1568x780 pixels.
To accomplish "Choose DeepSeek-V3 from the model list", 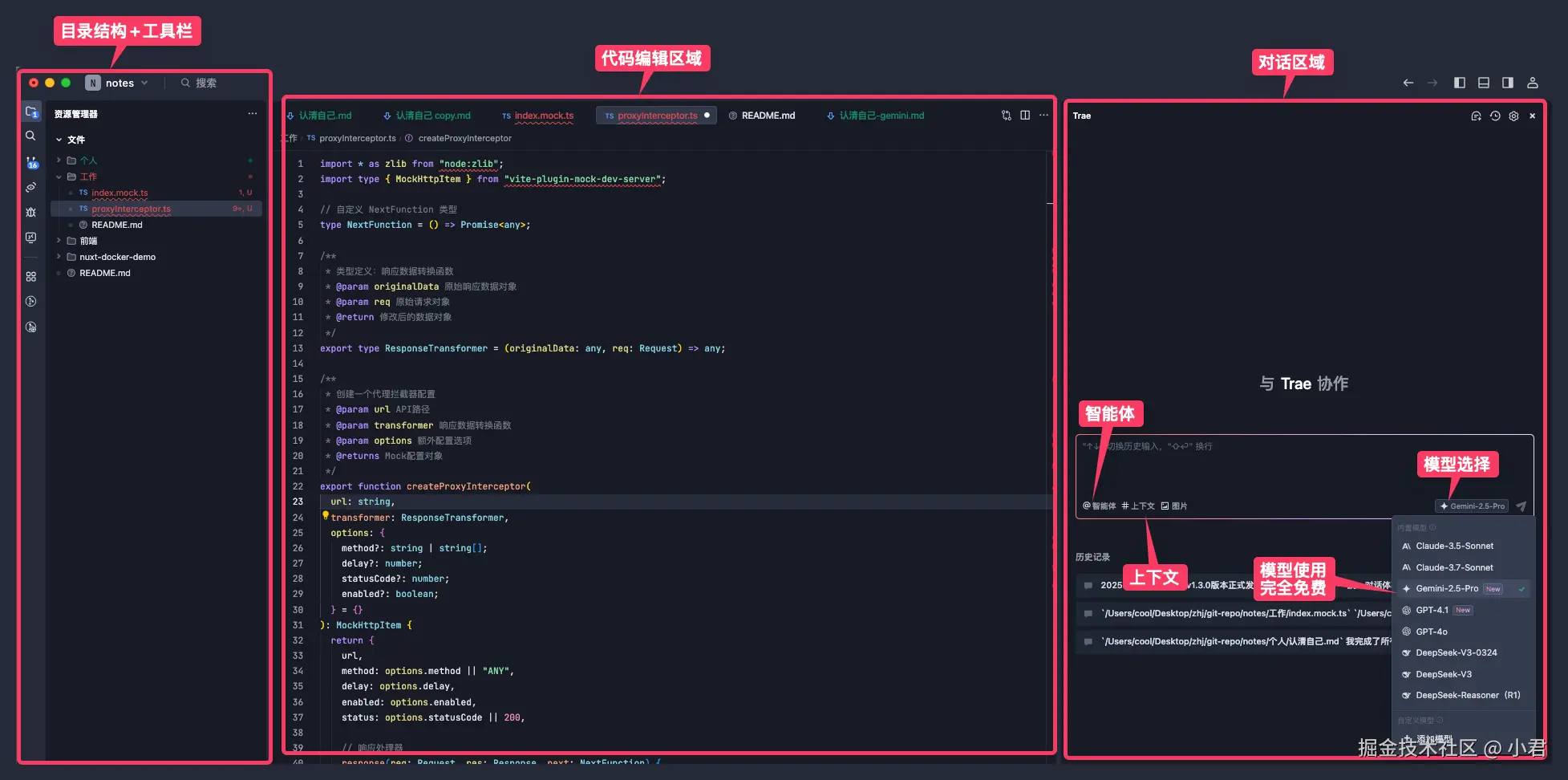I will coord(1463,674).
